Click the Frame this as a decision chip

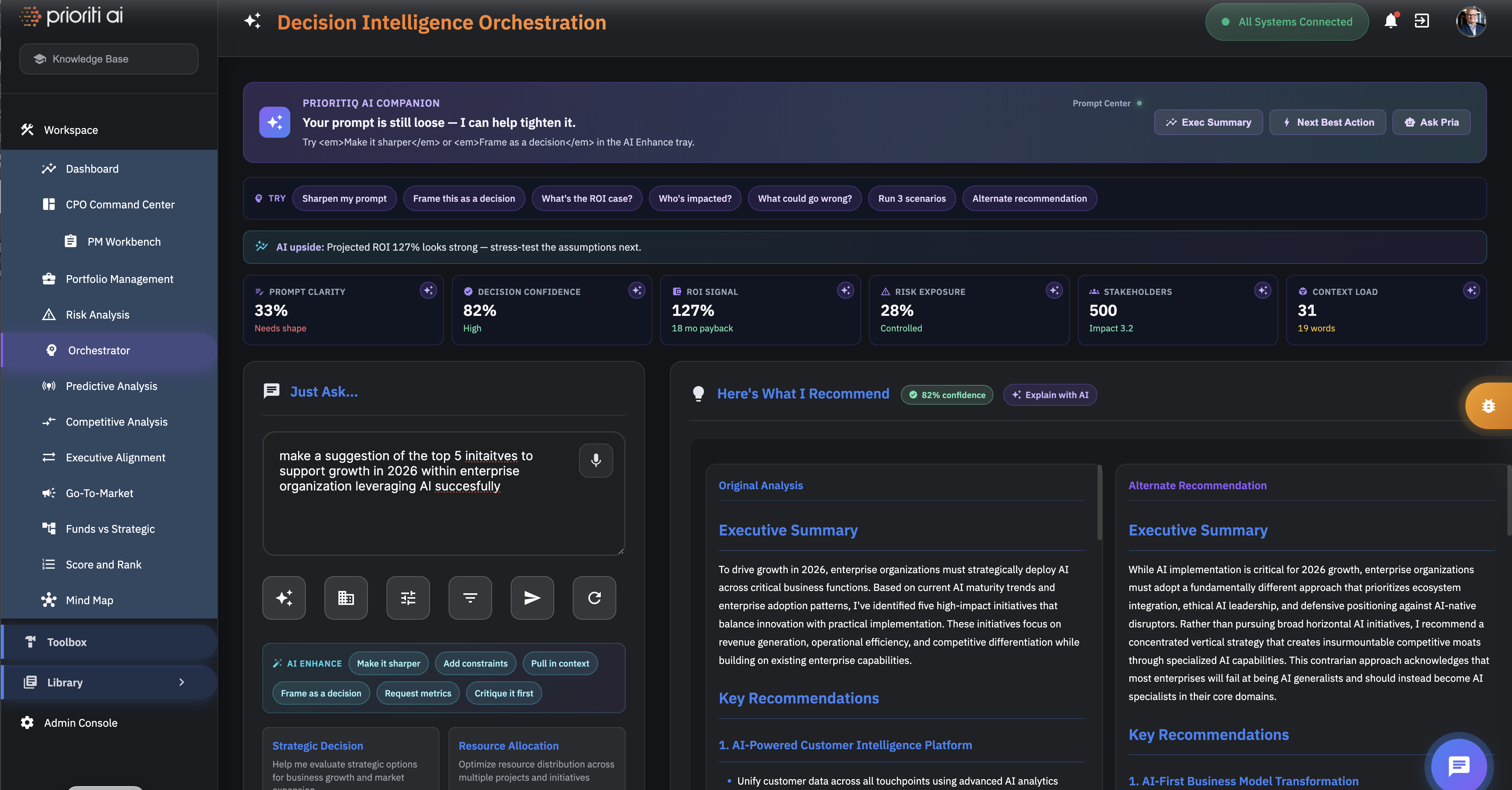click(464, 198)
